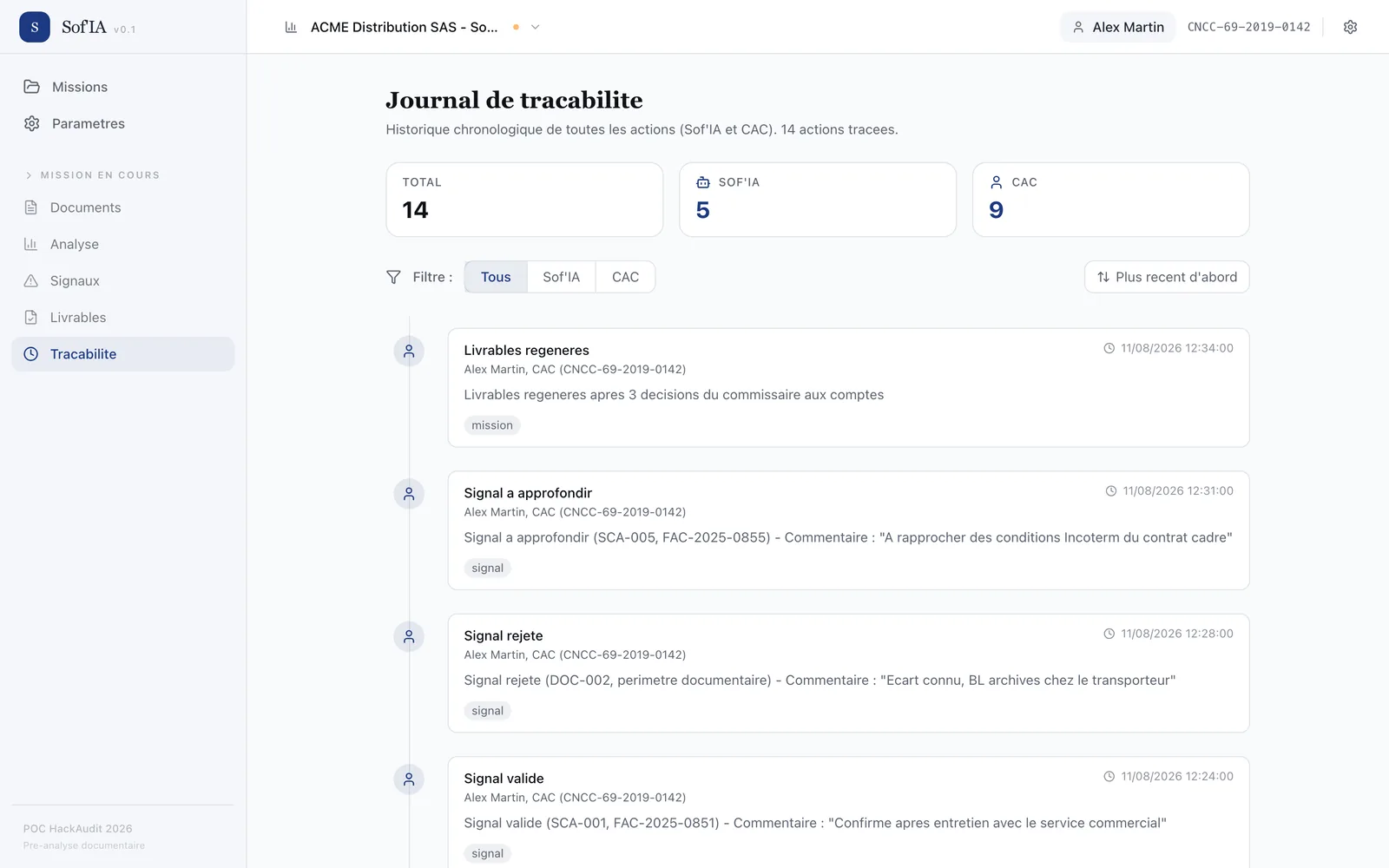
Task: Click the CAC 9 stat card
Action: click(x=1111, y=200)
